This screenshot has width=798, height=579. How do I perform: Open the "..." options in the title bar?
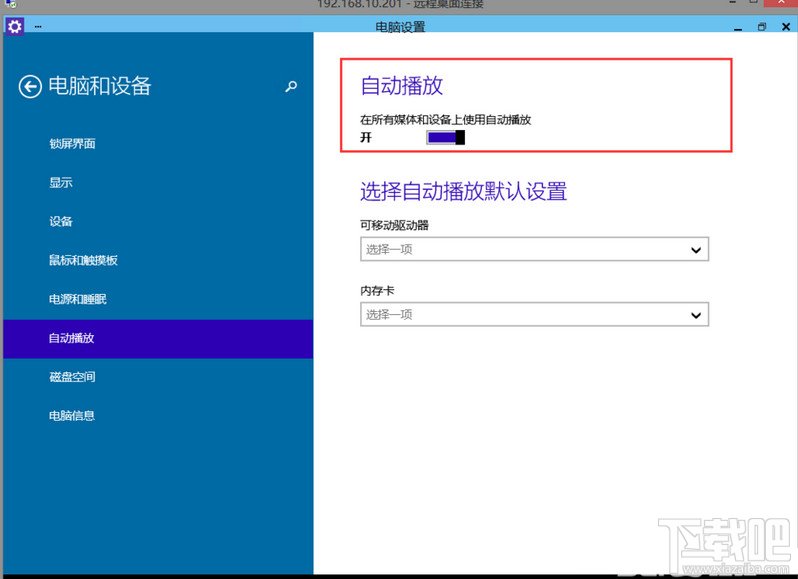pyautogui.click(x=38, y=26)
